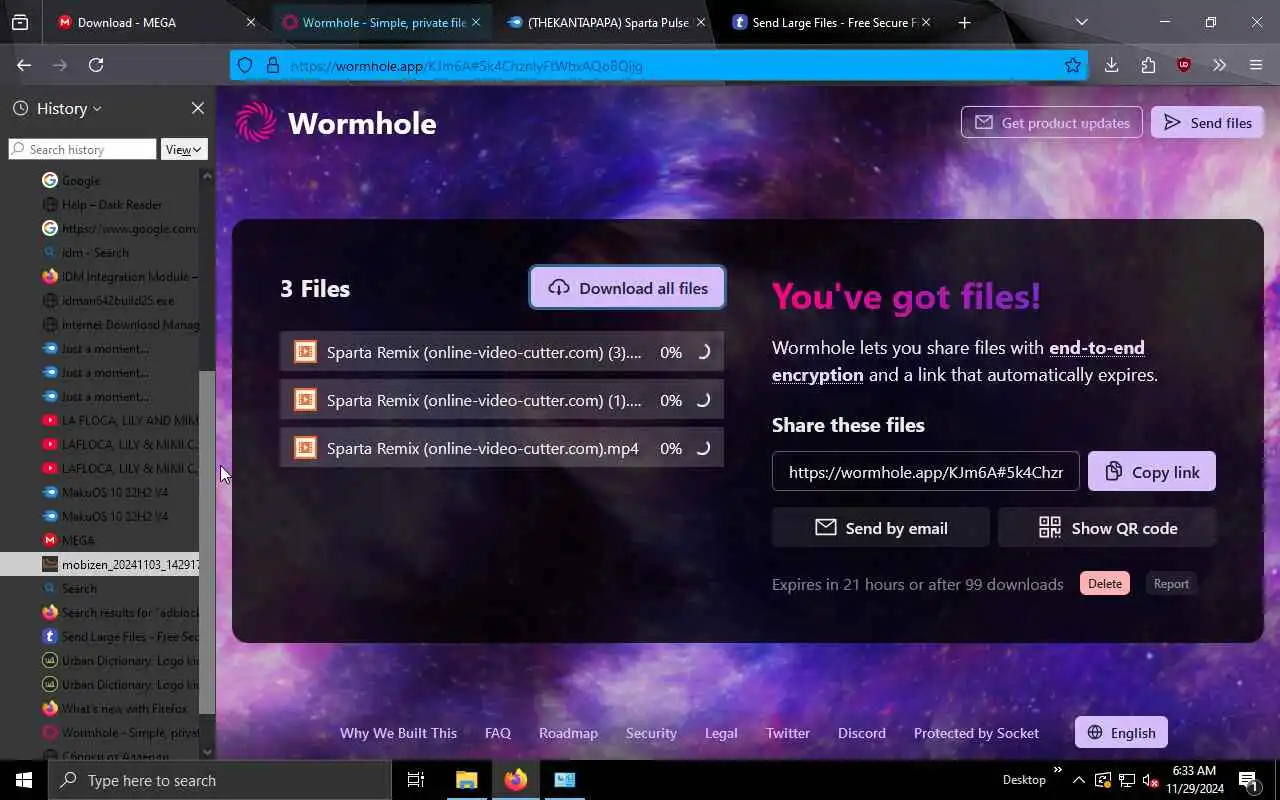Viewport: 1280px width, 800px height.
Task: Open Protected by Socket link
Action: pos(976,733)
